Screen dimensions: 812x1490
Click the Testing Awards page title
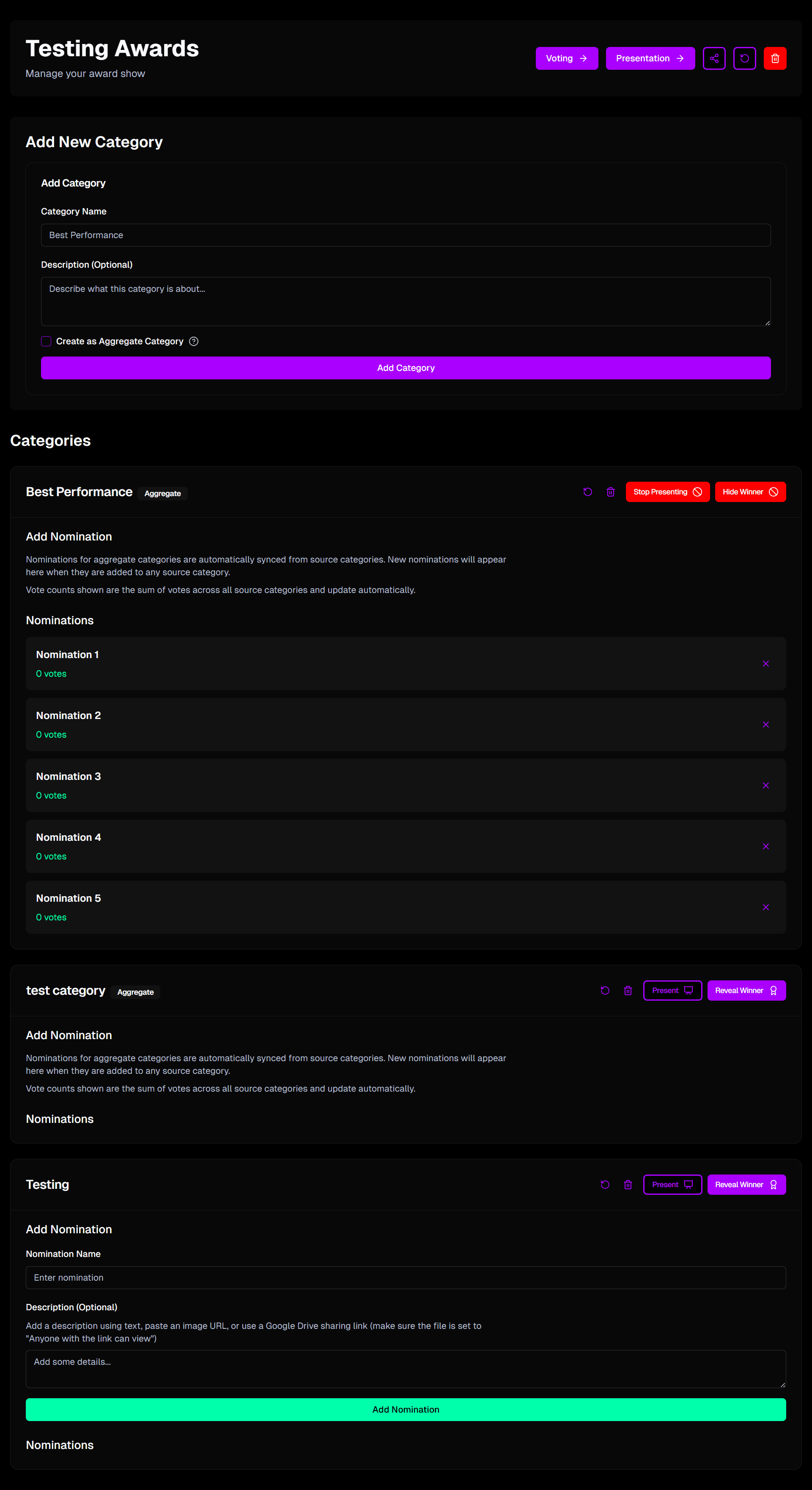(x=112, y=49)
